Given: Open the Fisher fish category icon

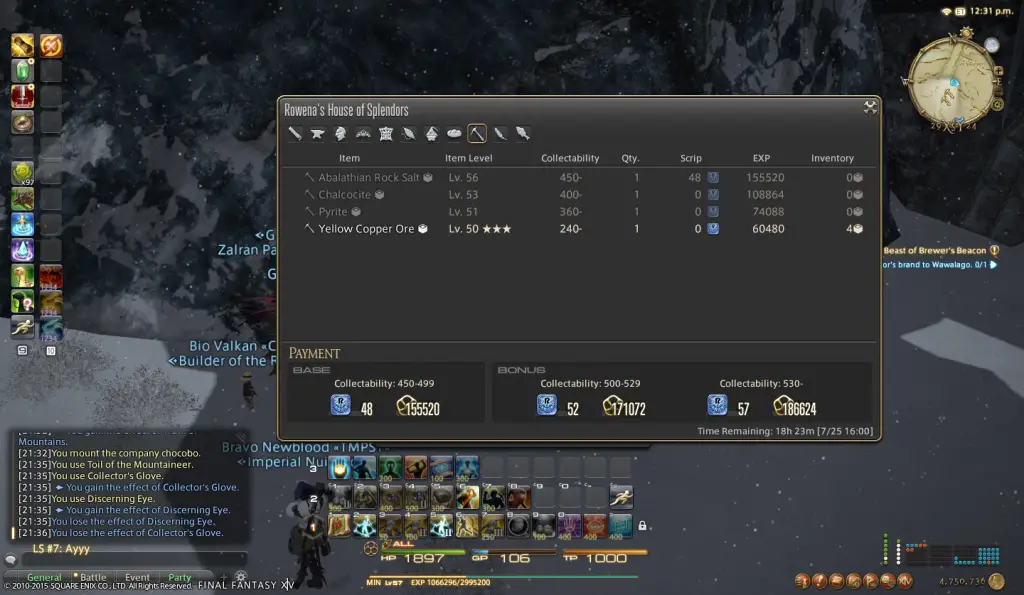Looking at the screenshot, I should point(522,133).
